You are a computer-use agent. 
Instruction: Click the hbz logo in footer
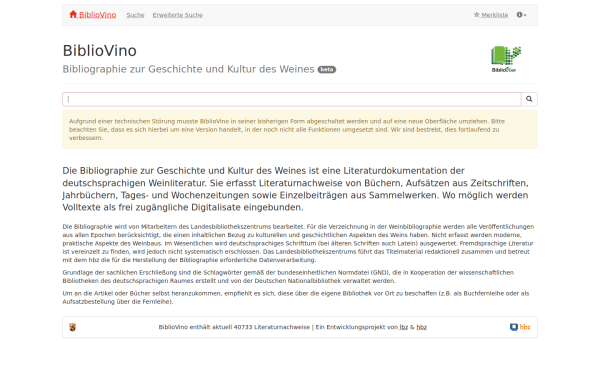520,327
